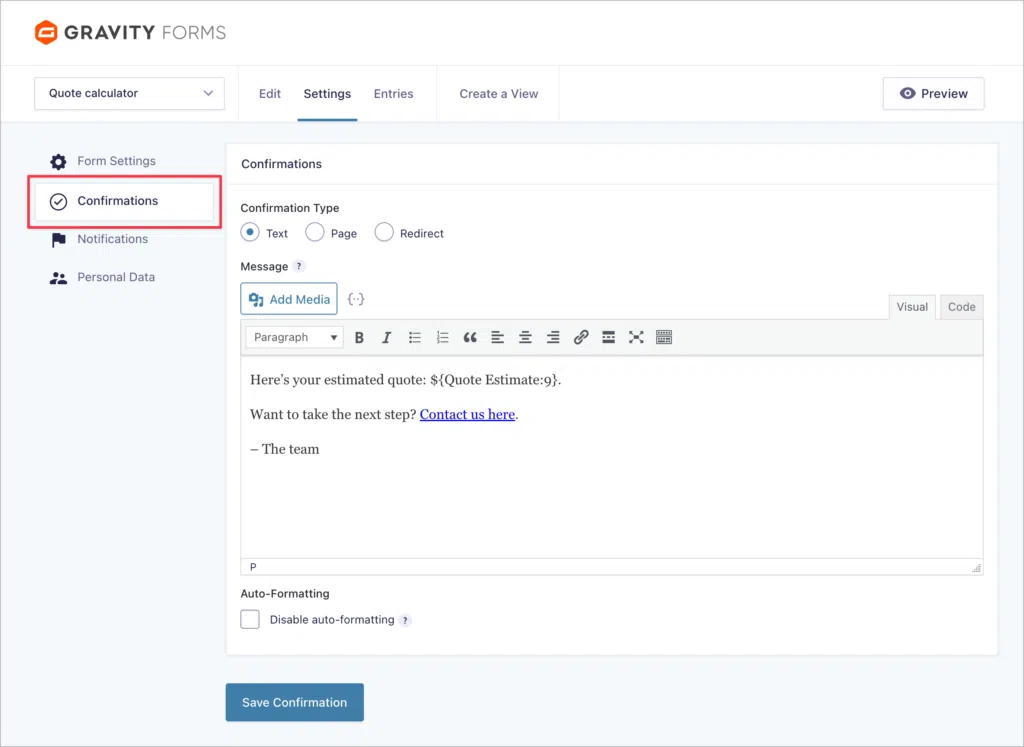Toggle fullscreen editing mode
The height and width of the screenshot is (747, 1024).
(636, 337)
